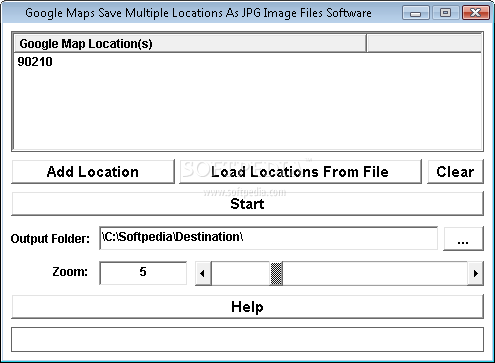This screenshot has width=495, height=363.
Task: Close the Google Maps software window
Action: 476,13
